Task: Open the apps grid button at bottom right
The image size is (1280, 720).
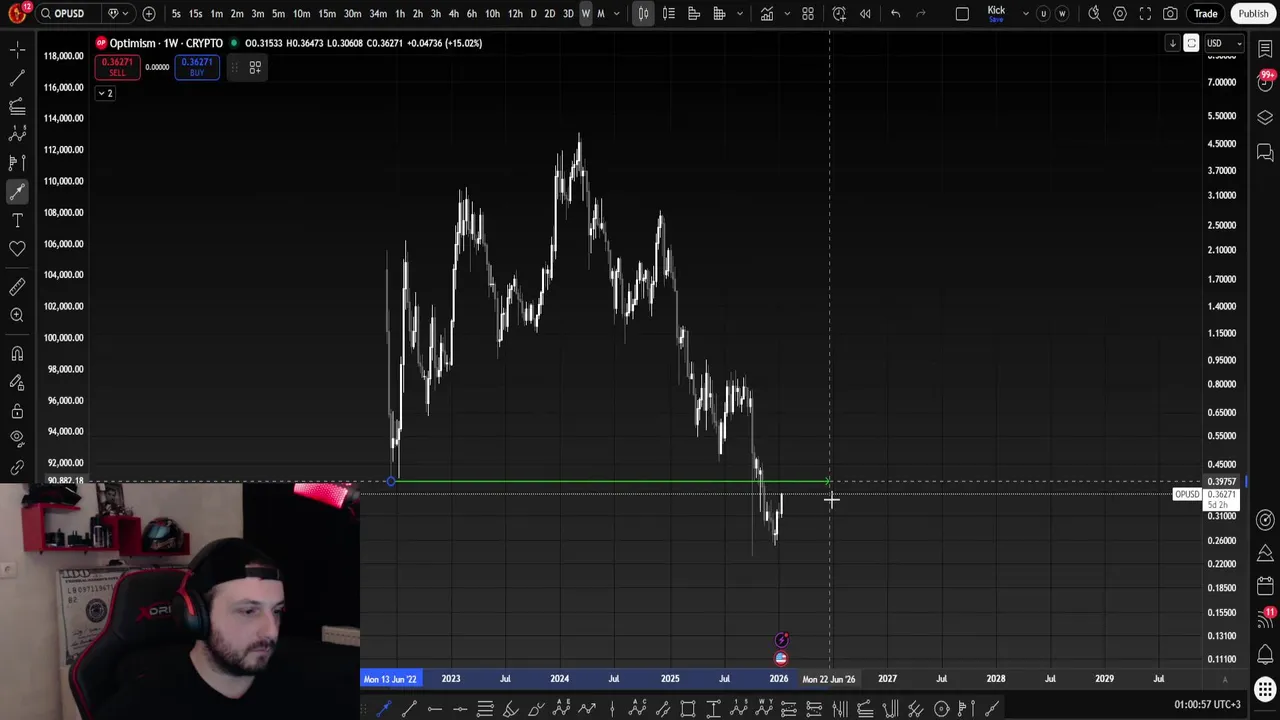Action: (x=1265, y=689)
